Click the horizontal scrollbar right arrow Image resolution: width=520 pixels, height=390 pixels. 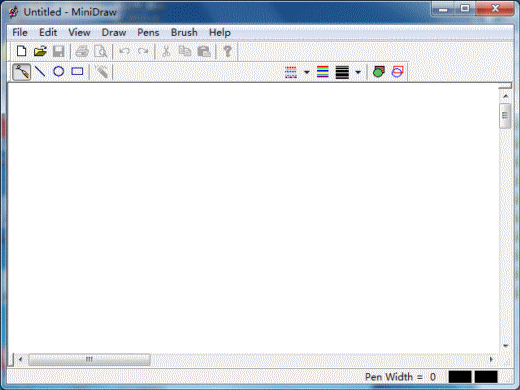pos(491,359)
